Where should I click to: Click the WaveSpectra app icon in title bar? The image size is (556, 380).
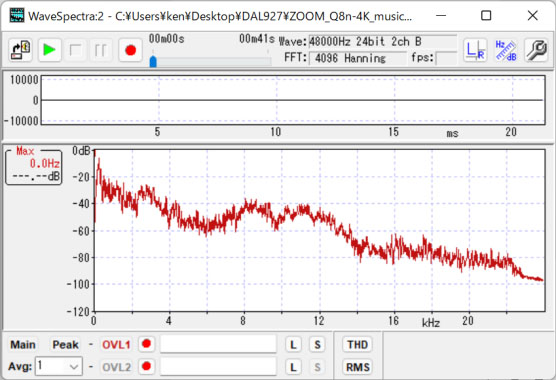click(x=17, y=16)
